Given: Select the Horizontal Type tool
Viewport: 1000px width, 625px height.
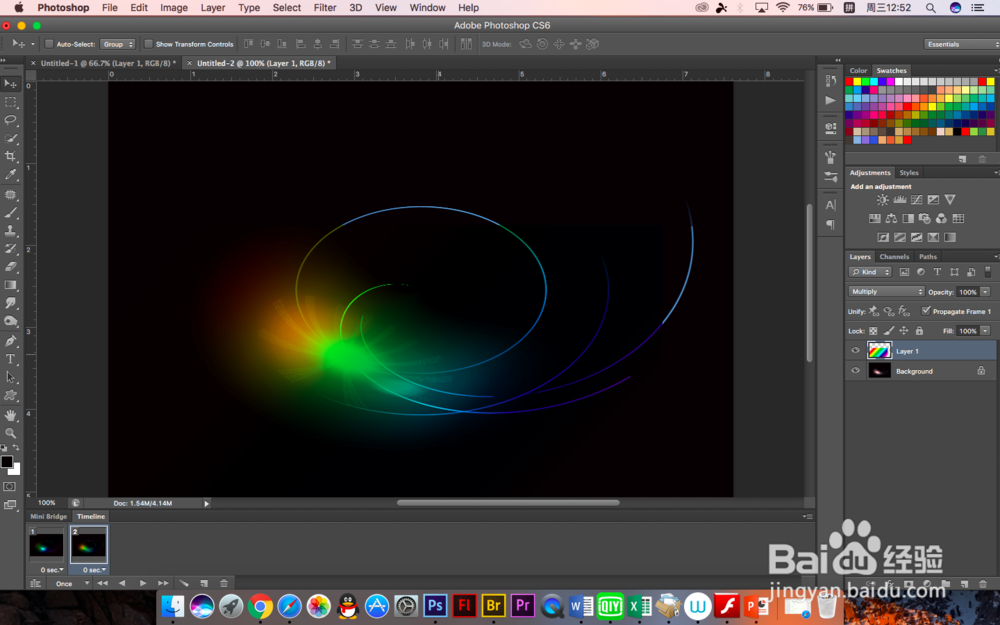Looking at the screenshot, I should coord(11,359).
